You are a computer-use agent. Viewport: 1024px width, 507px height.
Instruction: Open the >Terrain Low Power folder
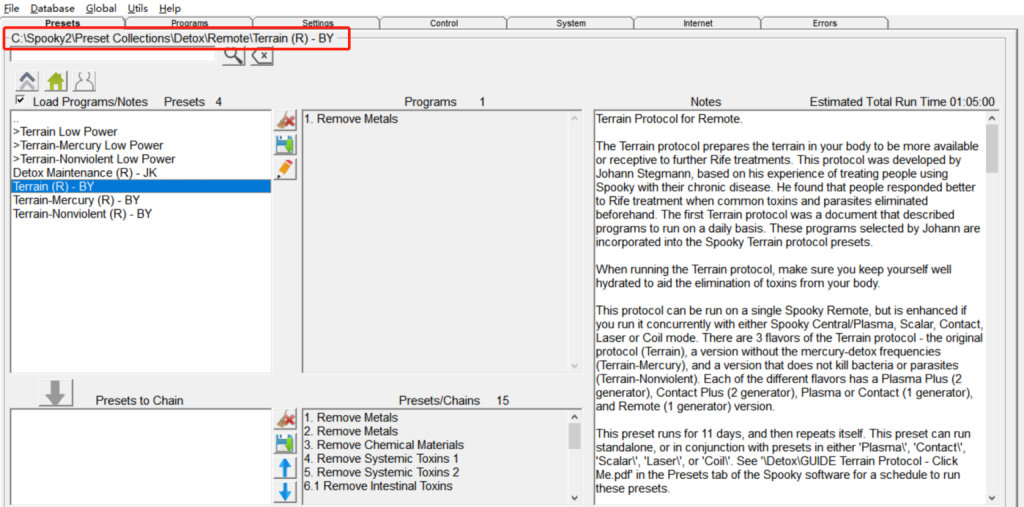tap(65, 132)
